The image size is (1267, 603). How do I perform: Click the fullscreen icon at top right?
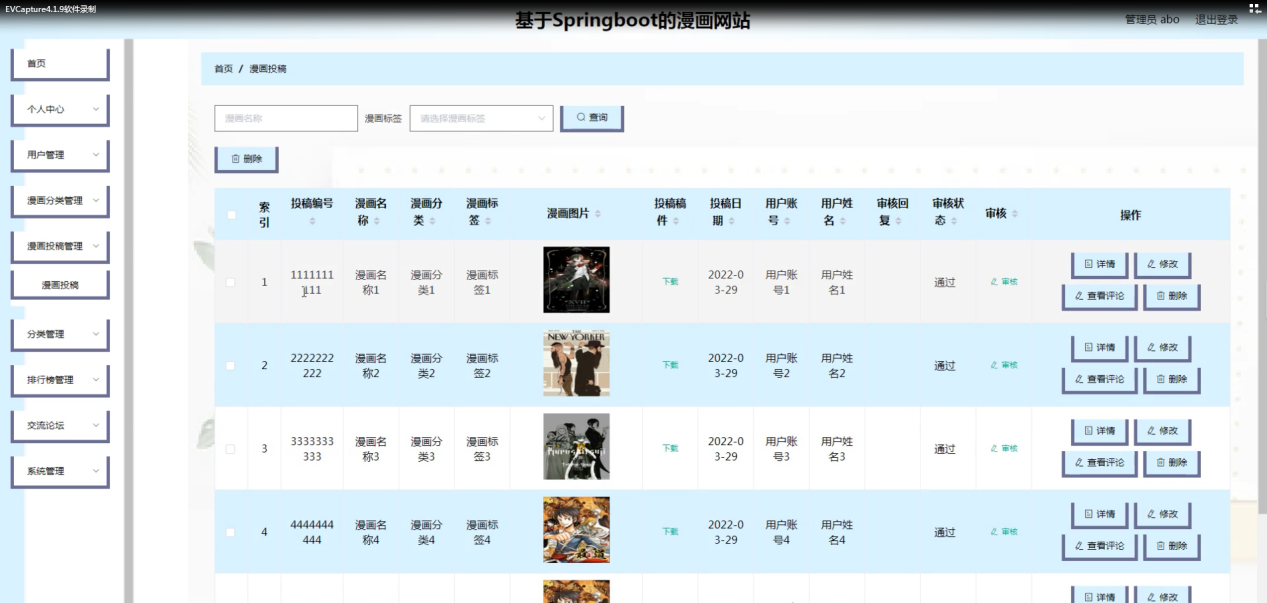click(x=1254, y=8)
